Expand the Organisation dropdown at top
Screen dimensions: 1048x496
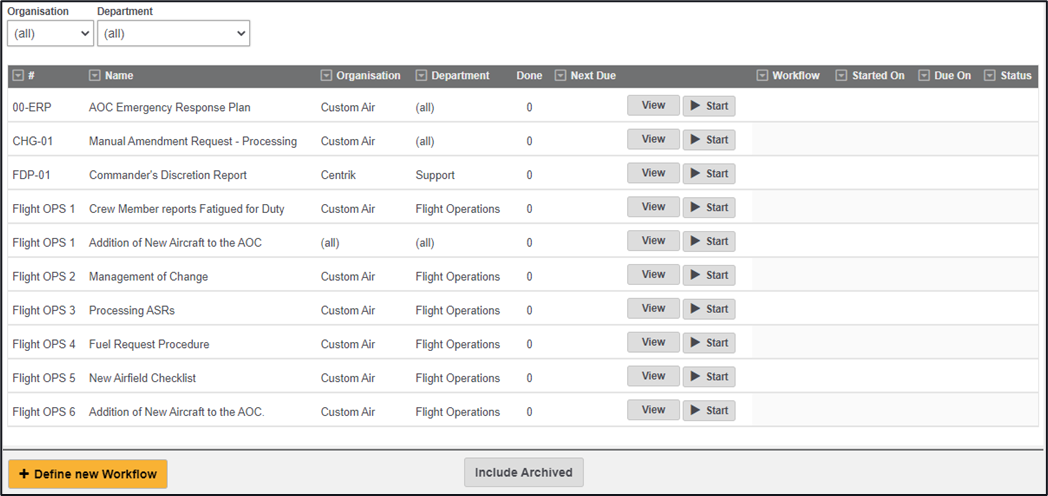[x=50, y=33]
